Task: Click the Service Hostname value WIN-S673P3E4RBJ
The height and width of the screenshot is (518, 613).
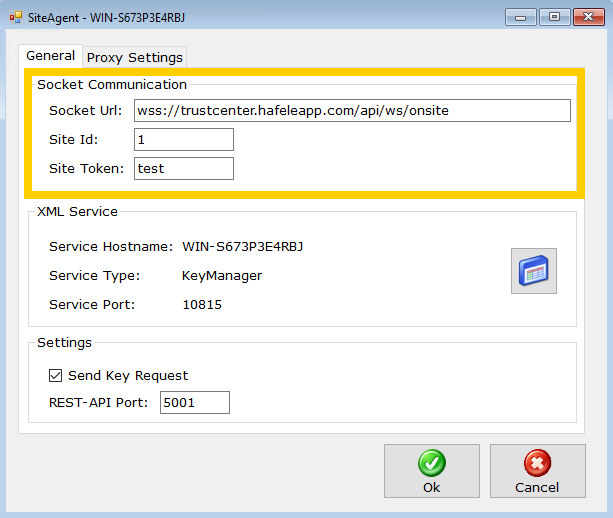Action: tap(241, 246)
